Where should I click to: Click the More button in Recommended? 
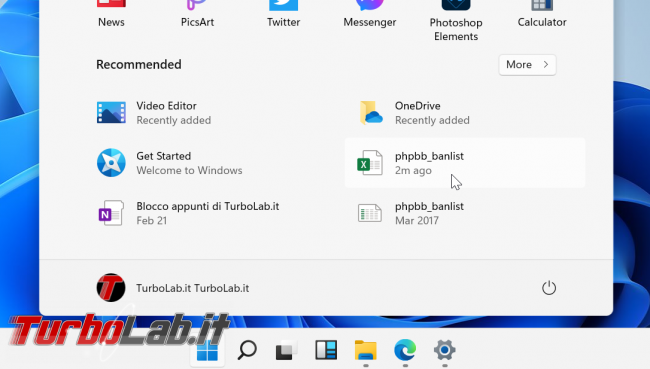click(527, 65)
